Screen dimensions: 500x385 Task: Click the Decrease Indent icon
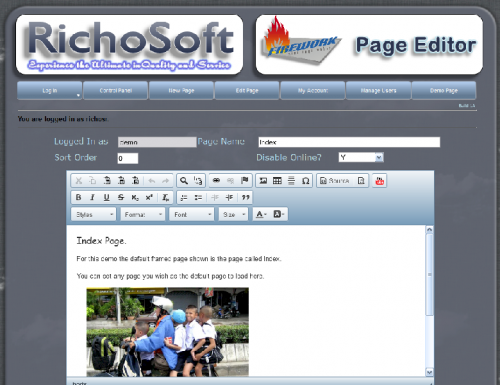pyautogui.click(x=215, y=197)
